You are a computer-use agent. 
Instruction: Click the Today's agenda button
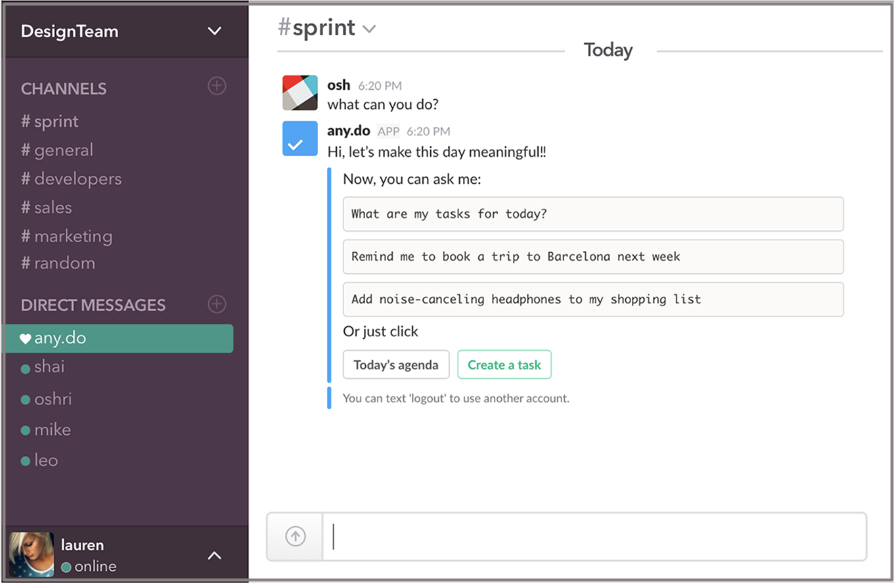click(396, 365)
